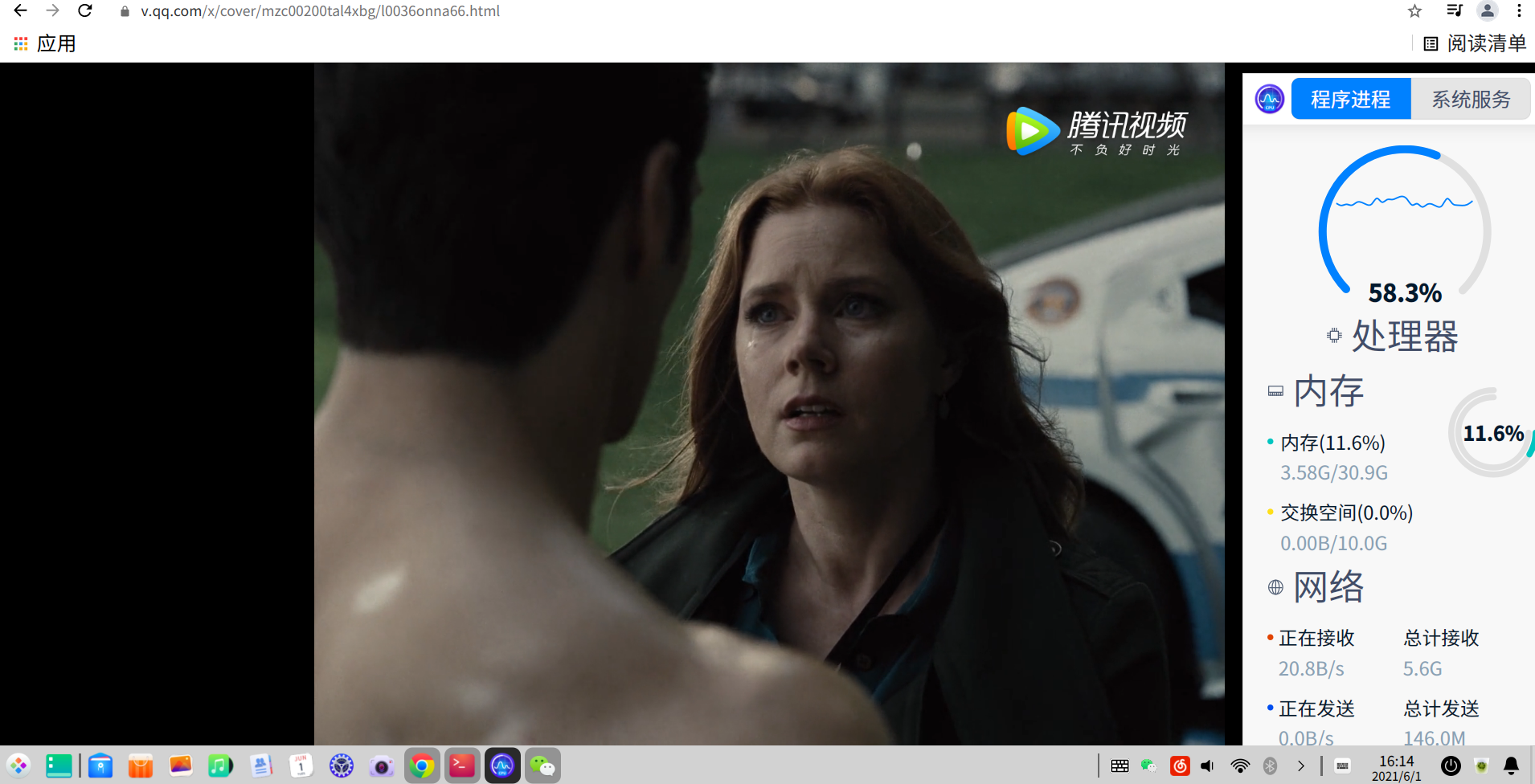Open the file manager in taskbar
Viewport: 1535px width, 784px height.
(x=100, y=766)
